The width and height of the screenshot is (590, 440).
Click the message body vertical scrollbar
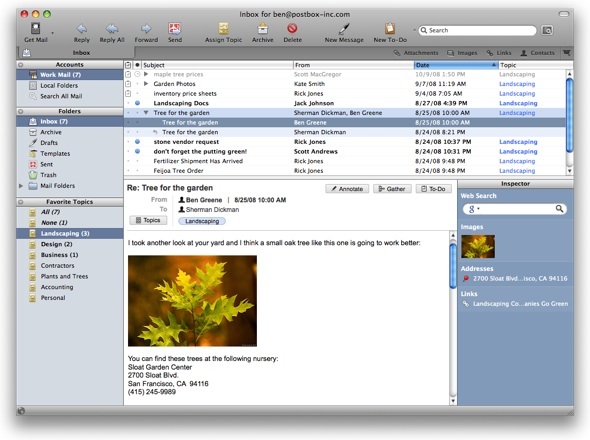(x=453, y=318)
